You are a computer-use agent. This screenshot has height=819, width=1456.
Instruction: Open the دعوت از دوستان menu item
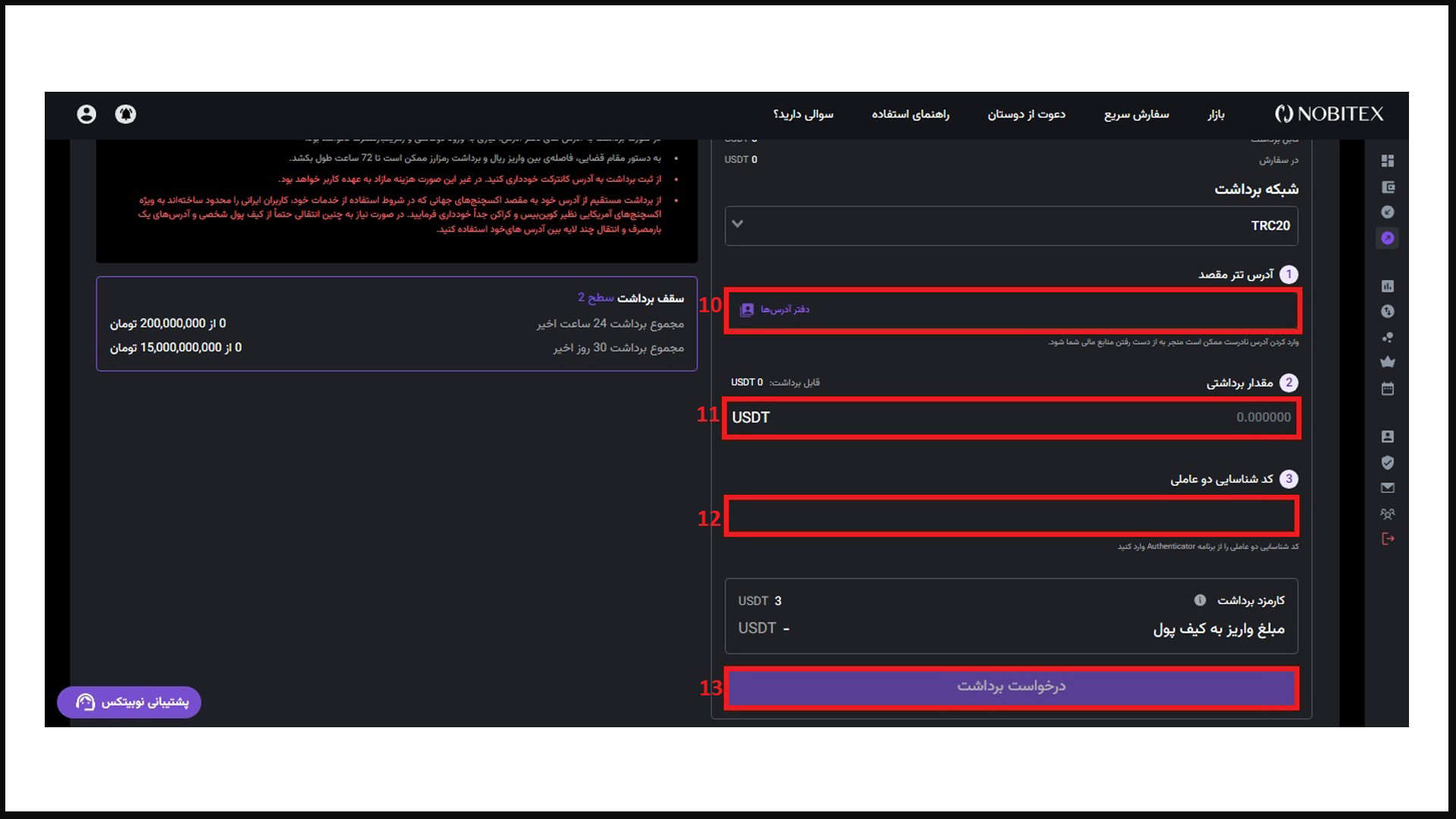point(1026,115)
